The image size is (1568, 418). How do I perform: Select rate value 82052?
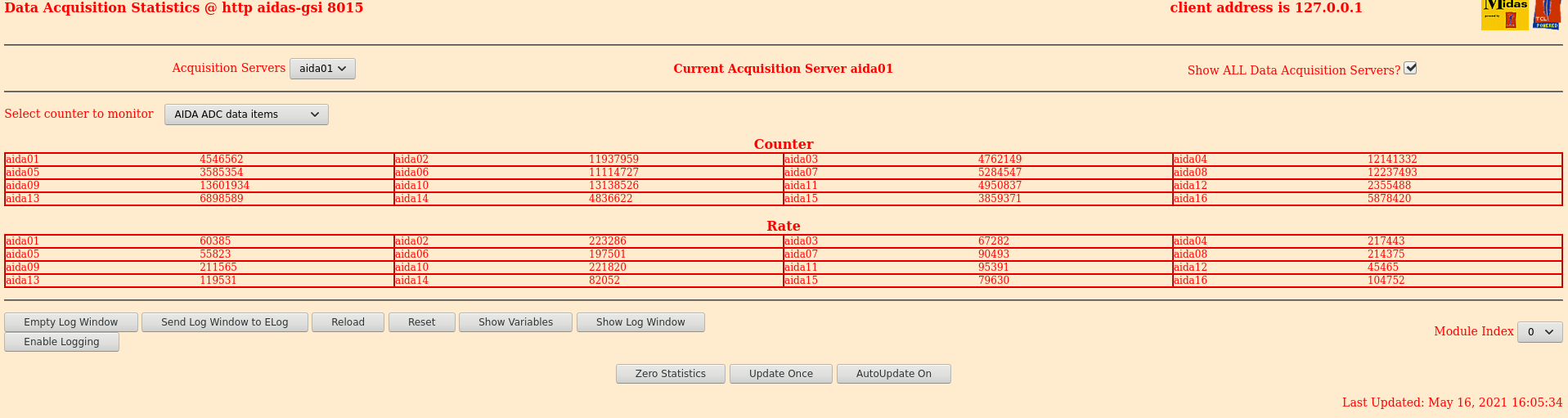(604, 281)
